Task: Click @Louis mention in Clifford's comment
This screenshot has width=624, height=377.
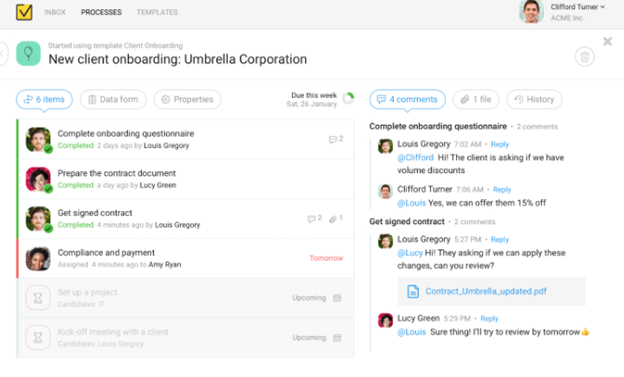Action: pyautogui.click(x=411, y=203)
